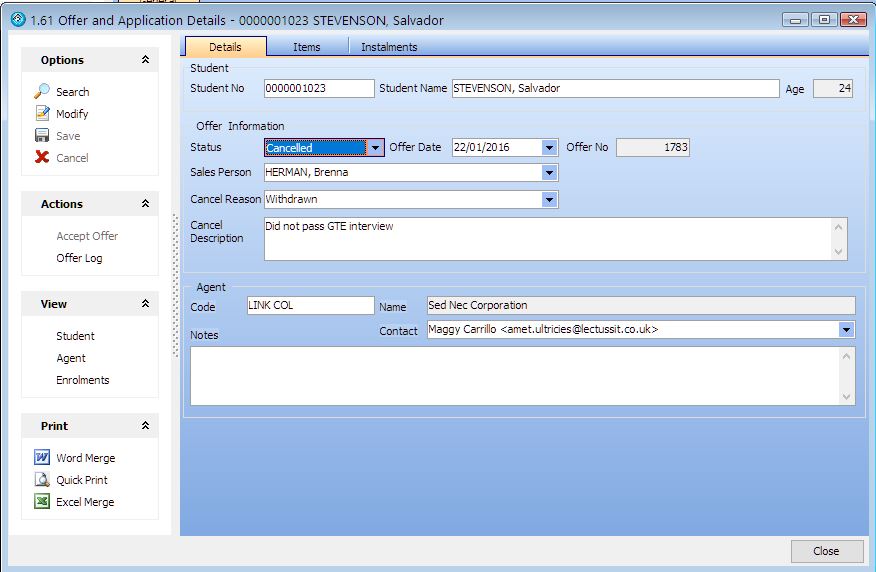
Task: Click the Quick Print icon
Action: (x=42, y=480)
